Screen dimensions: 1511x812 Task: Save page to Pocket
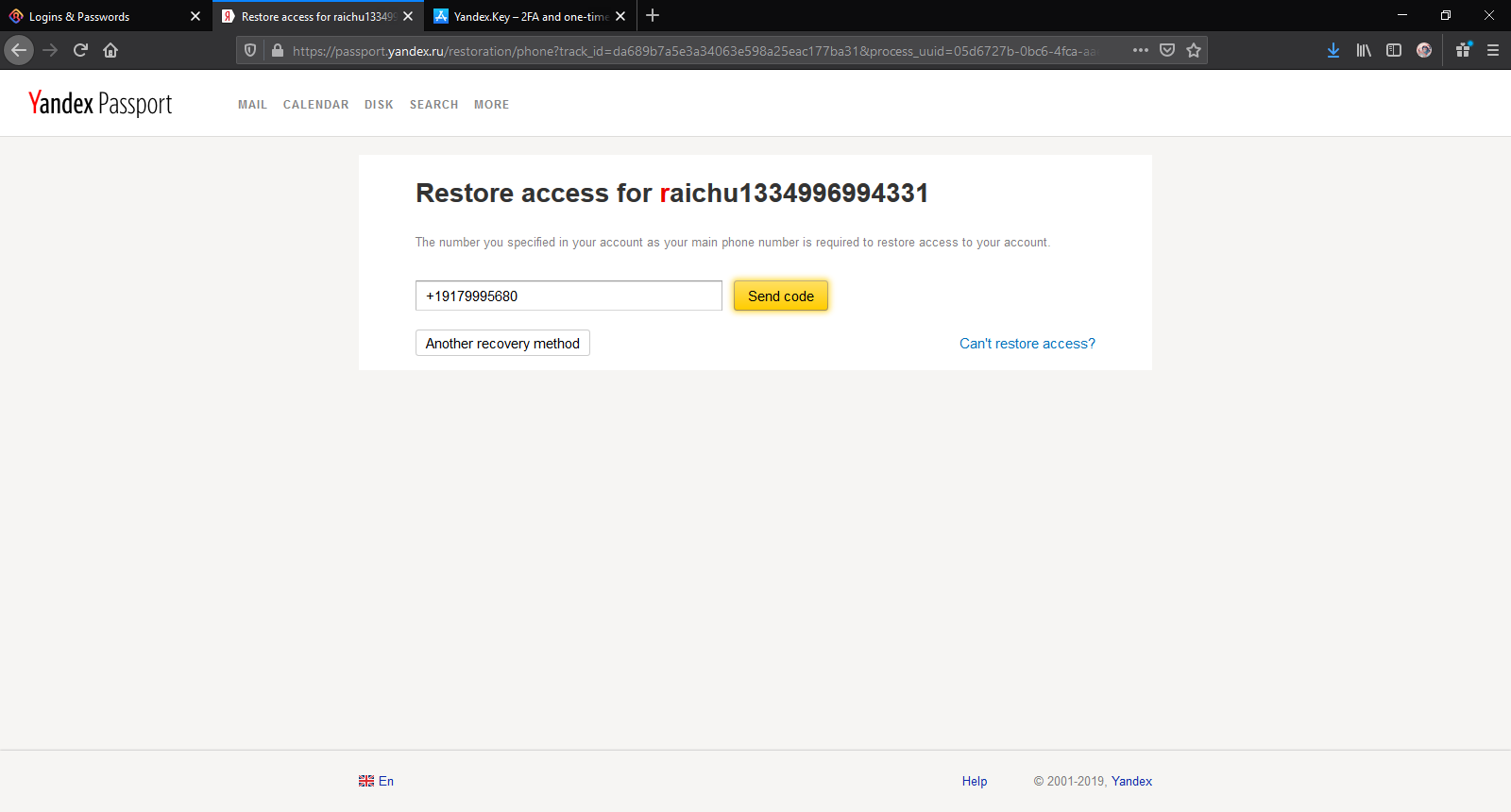click(1167, 50)
